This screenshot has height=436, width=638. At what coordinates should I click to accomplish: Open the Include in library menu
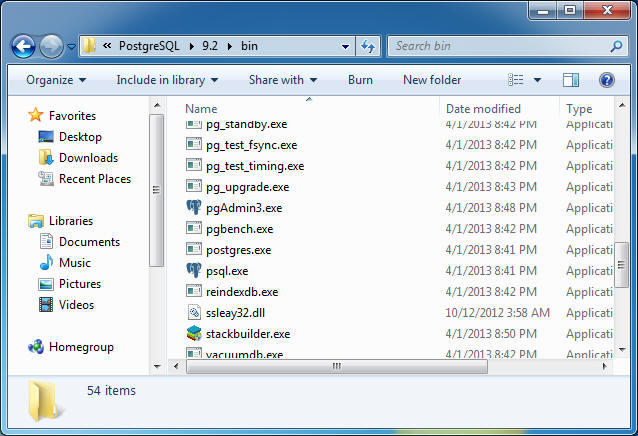(167, 80)
